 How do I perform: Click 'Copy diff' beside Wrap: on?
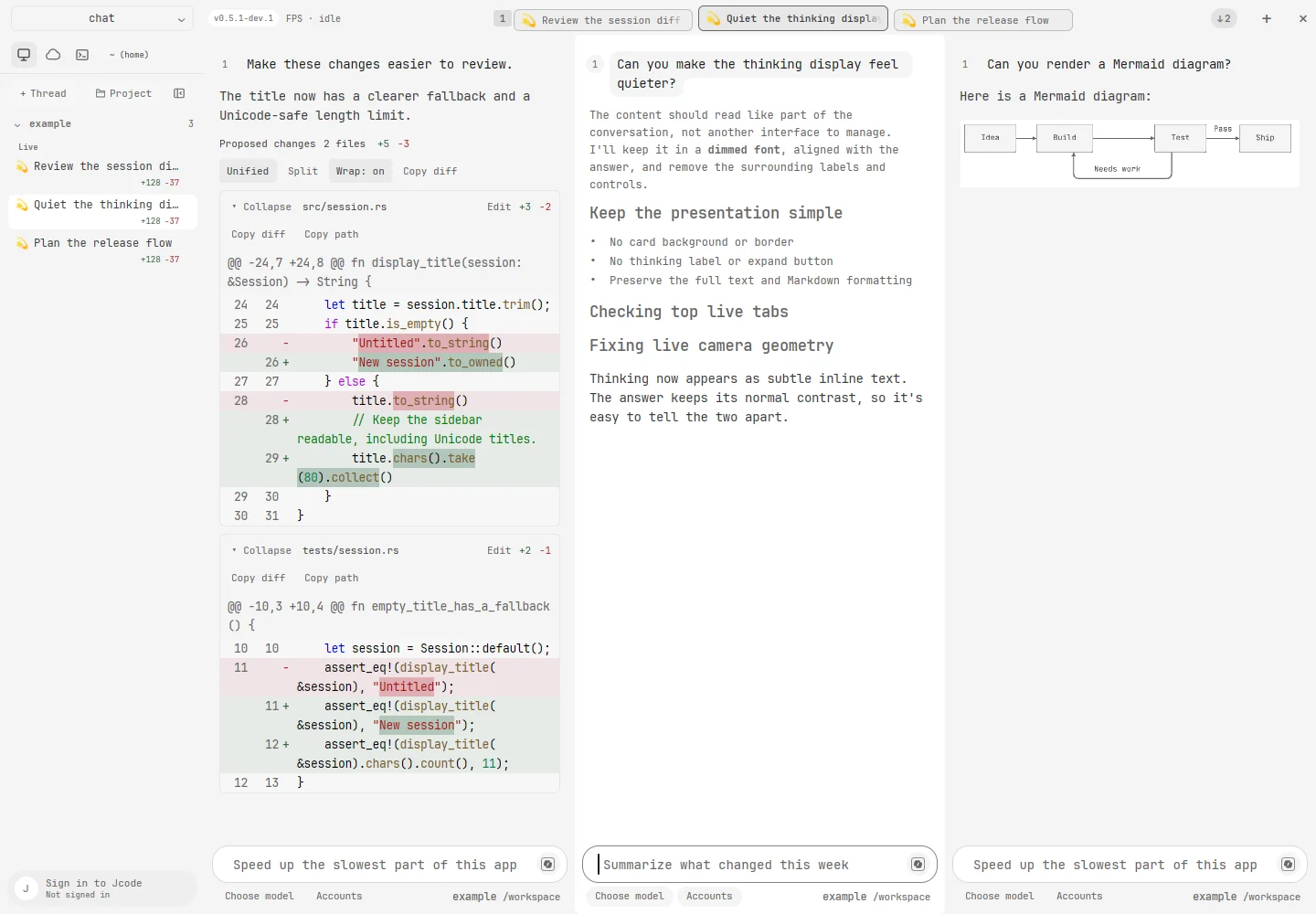pos(430,171)
